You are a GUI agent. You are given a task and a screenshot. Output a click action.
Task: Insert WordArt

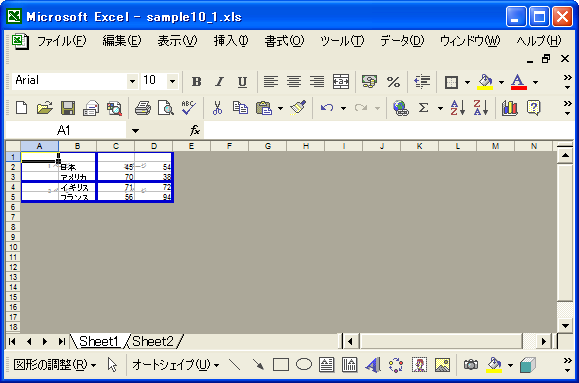373,365
